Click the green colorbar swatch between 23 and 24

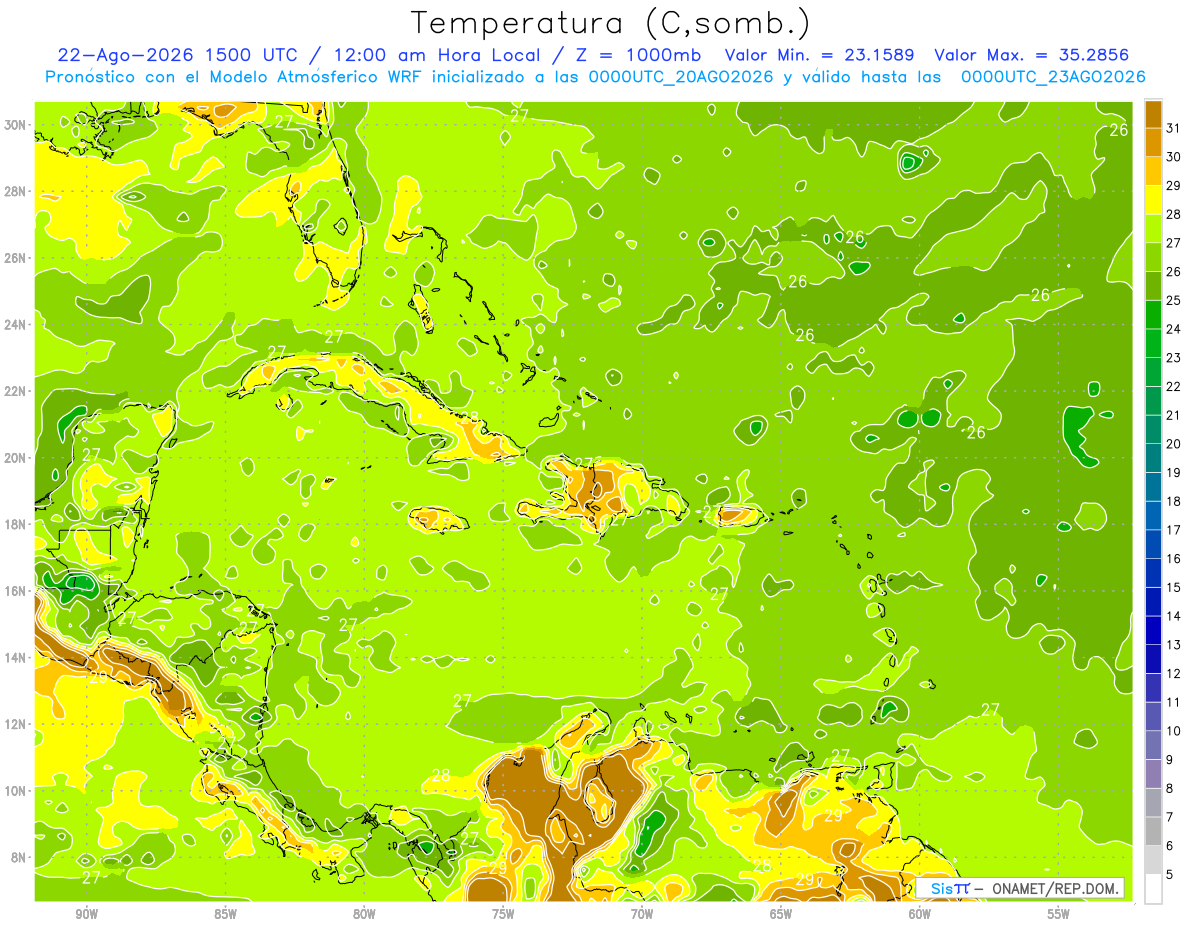coord(1153,343)
